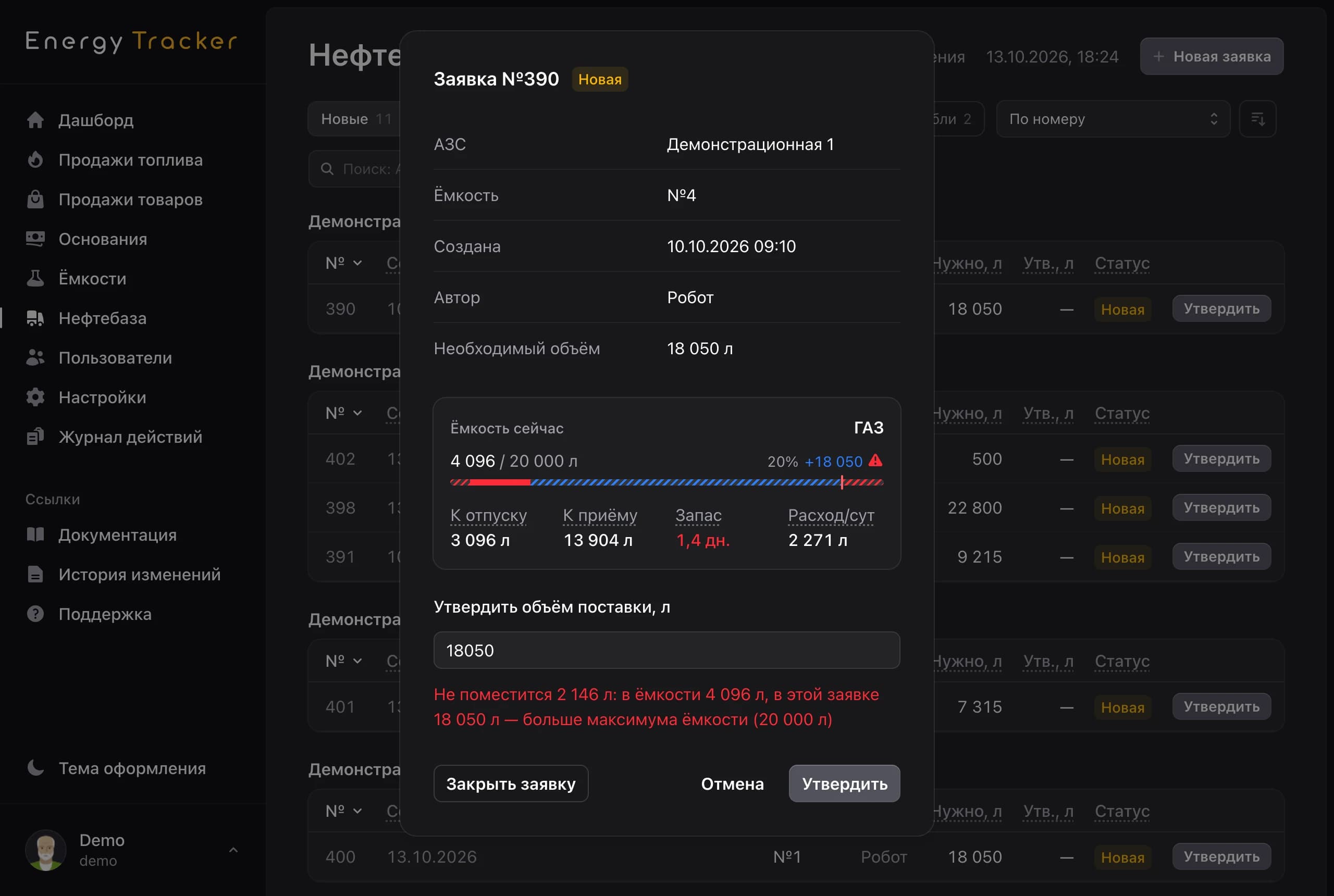Click the Документация book icon

[35, 535]
